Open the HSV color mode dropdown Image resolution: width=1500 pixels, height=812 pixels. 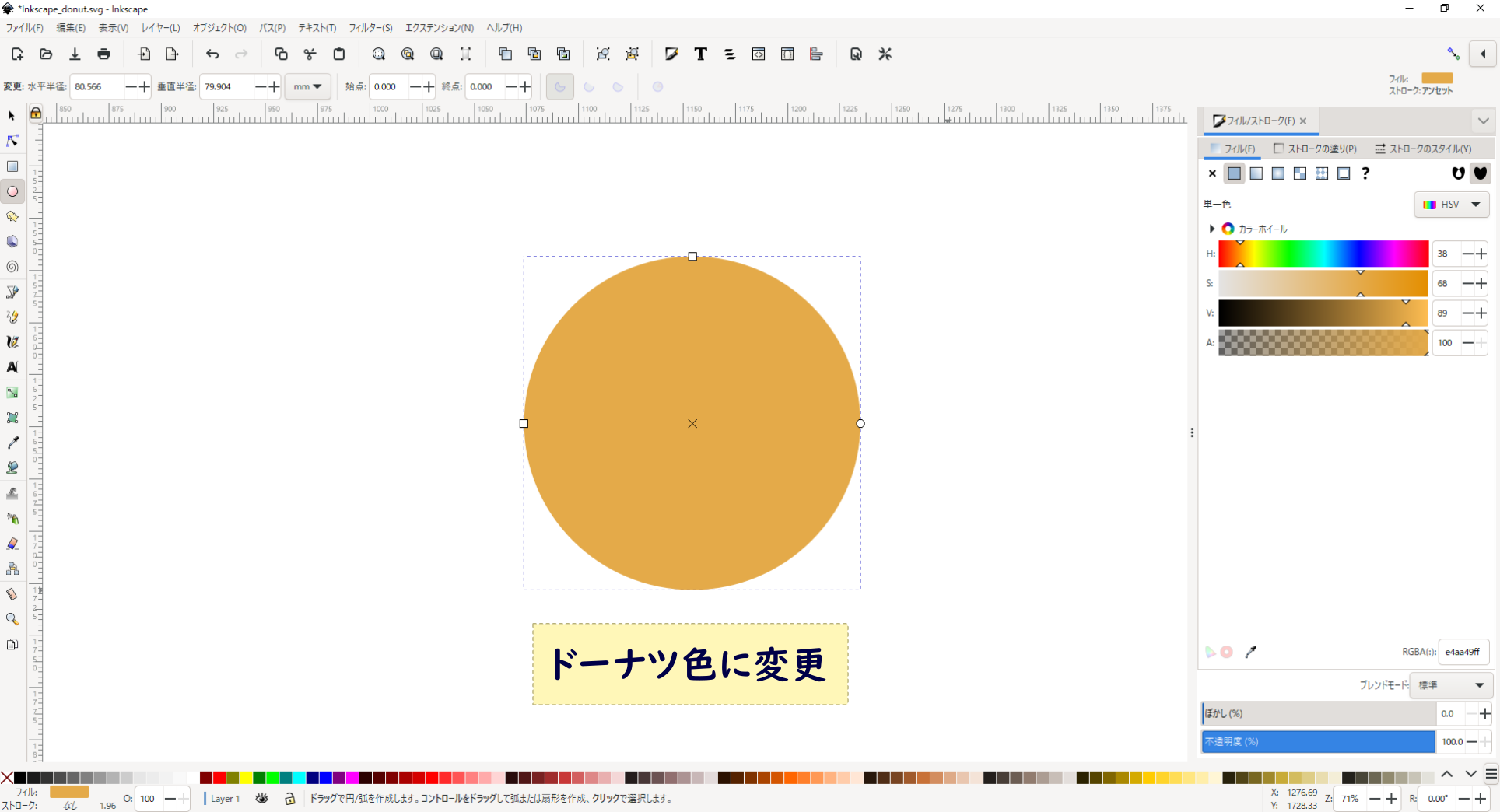pos(1452,205)
